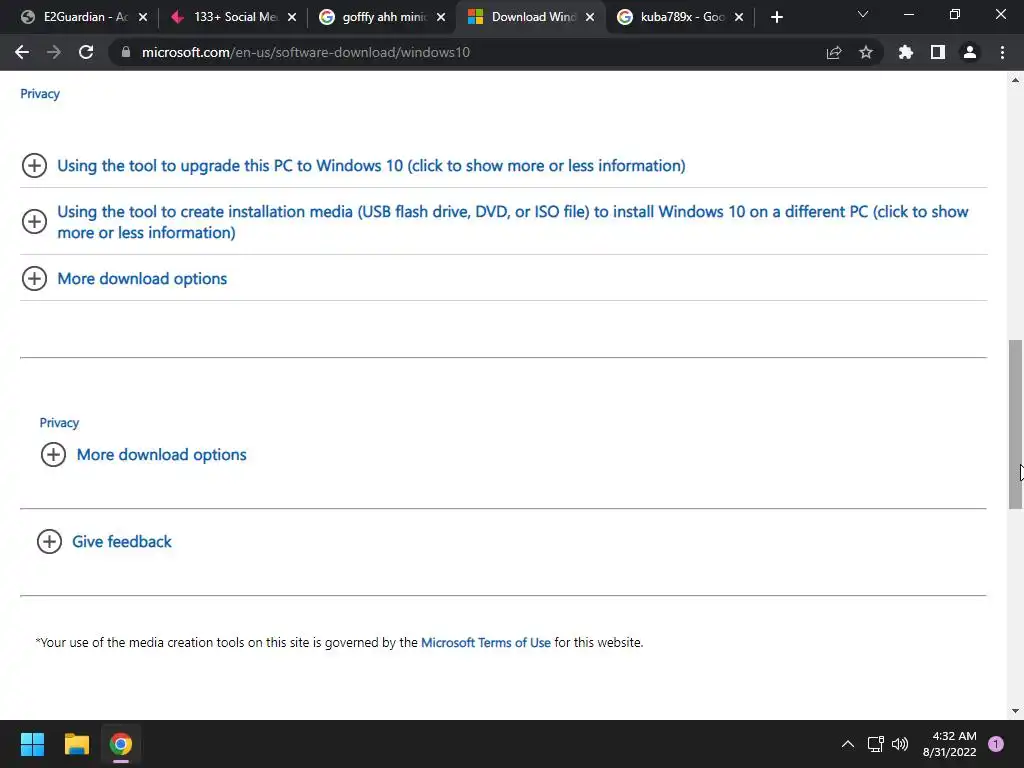
Task: Close the E2Guardian tab
Action: coord(143,17)
